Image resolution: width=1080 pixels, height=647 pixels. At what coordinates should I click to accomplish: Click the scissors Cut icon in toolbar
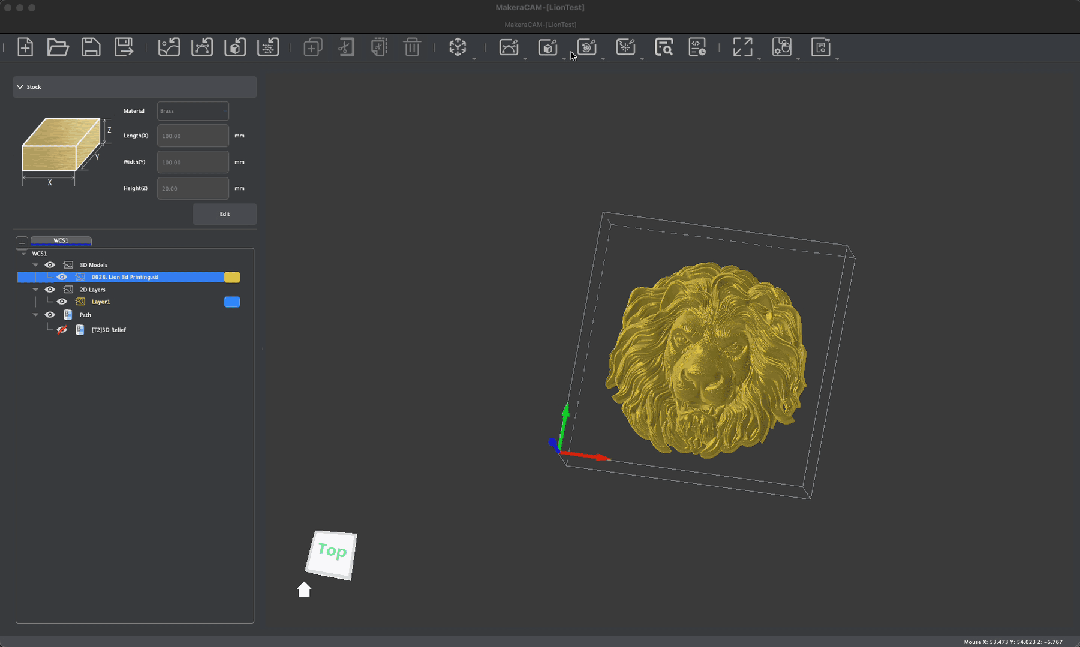[x=346, y=47]
